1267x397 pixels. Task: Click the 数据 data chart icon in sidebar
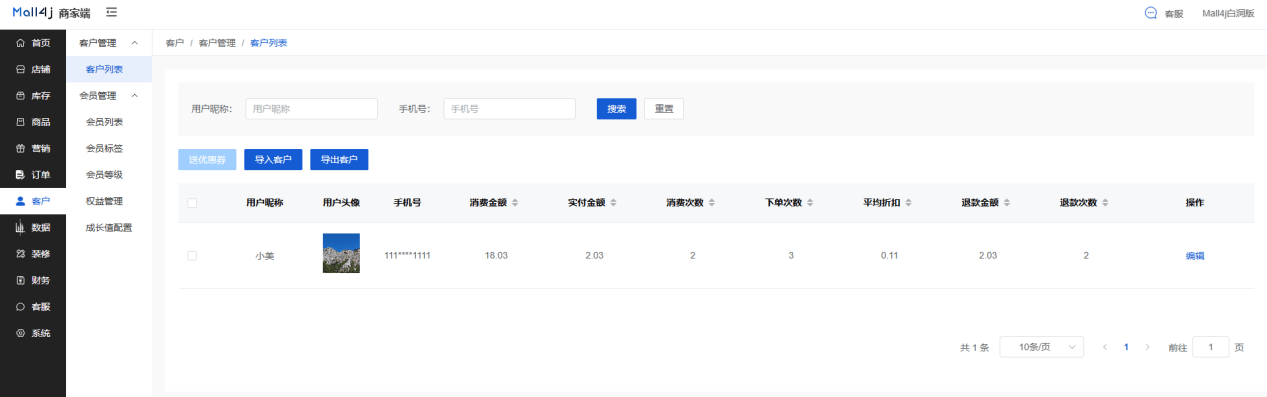click(x=20, y=227)
